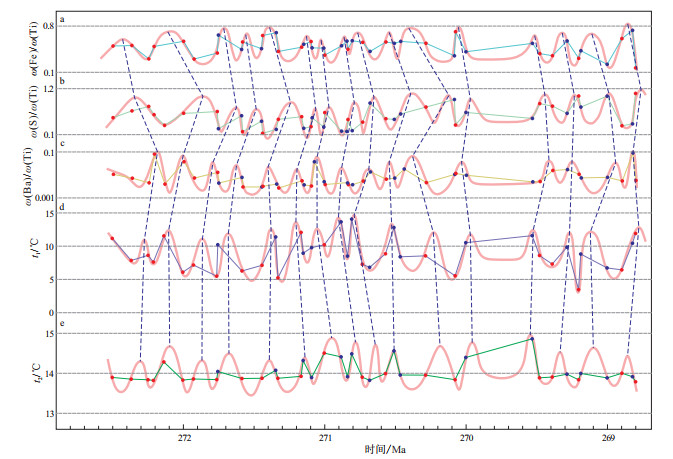Click the 0 tick value in panel d
This screenshot has width=673, height=459.
(52, 313)
